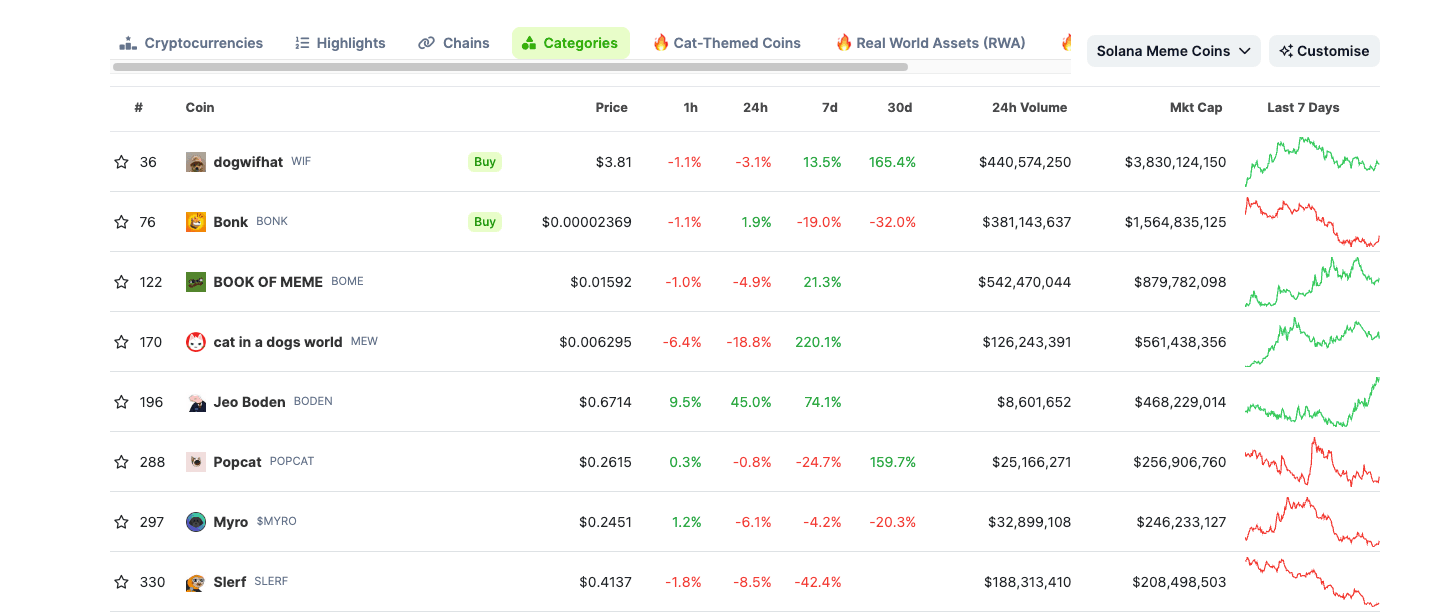This screenshot has width=1442, height=616.
Task: Open the Cryptocurrencies tab
Action: coord(191,43)
